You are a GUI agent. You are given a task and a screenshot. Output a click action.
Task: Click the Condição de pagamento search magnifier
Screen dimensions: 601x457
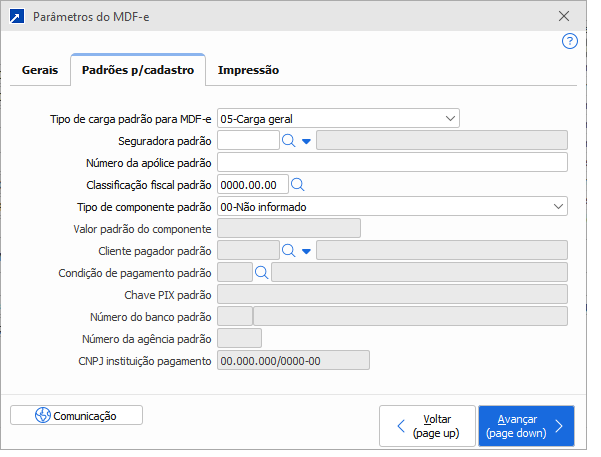[x=262, y=272]
